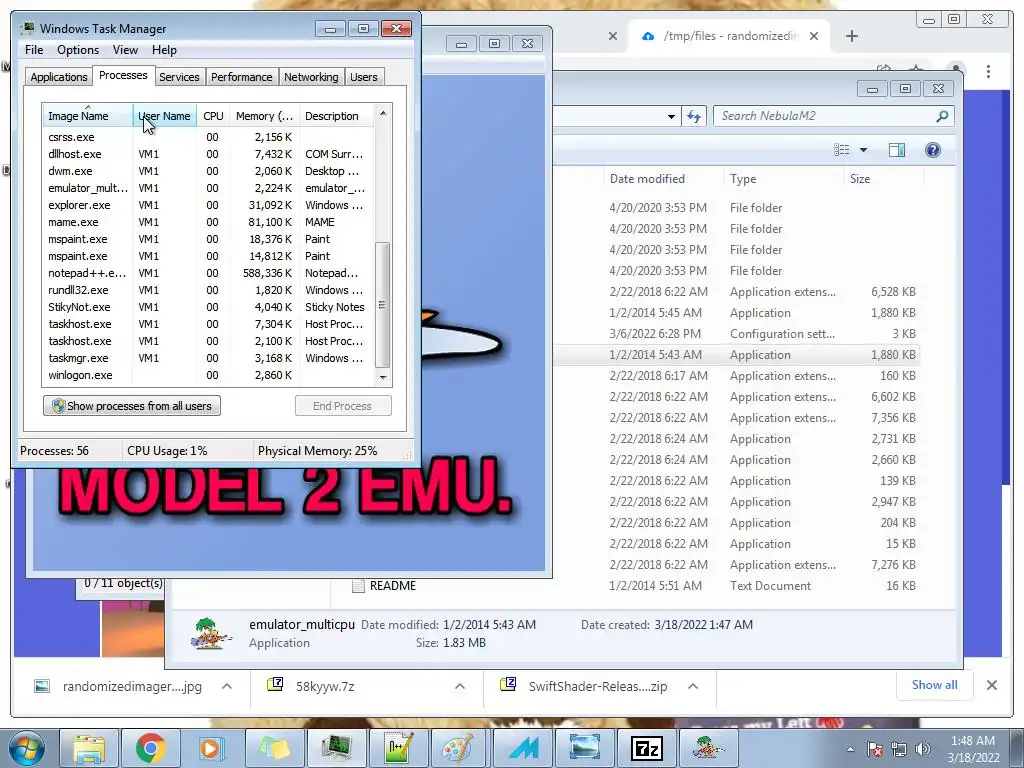
Task: Select the /tmp/files Chrome tab
Action: [730, 36]
